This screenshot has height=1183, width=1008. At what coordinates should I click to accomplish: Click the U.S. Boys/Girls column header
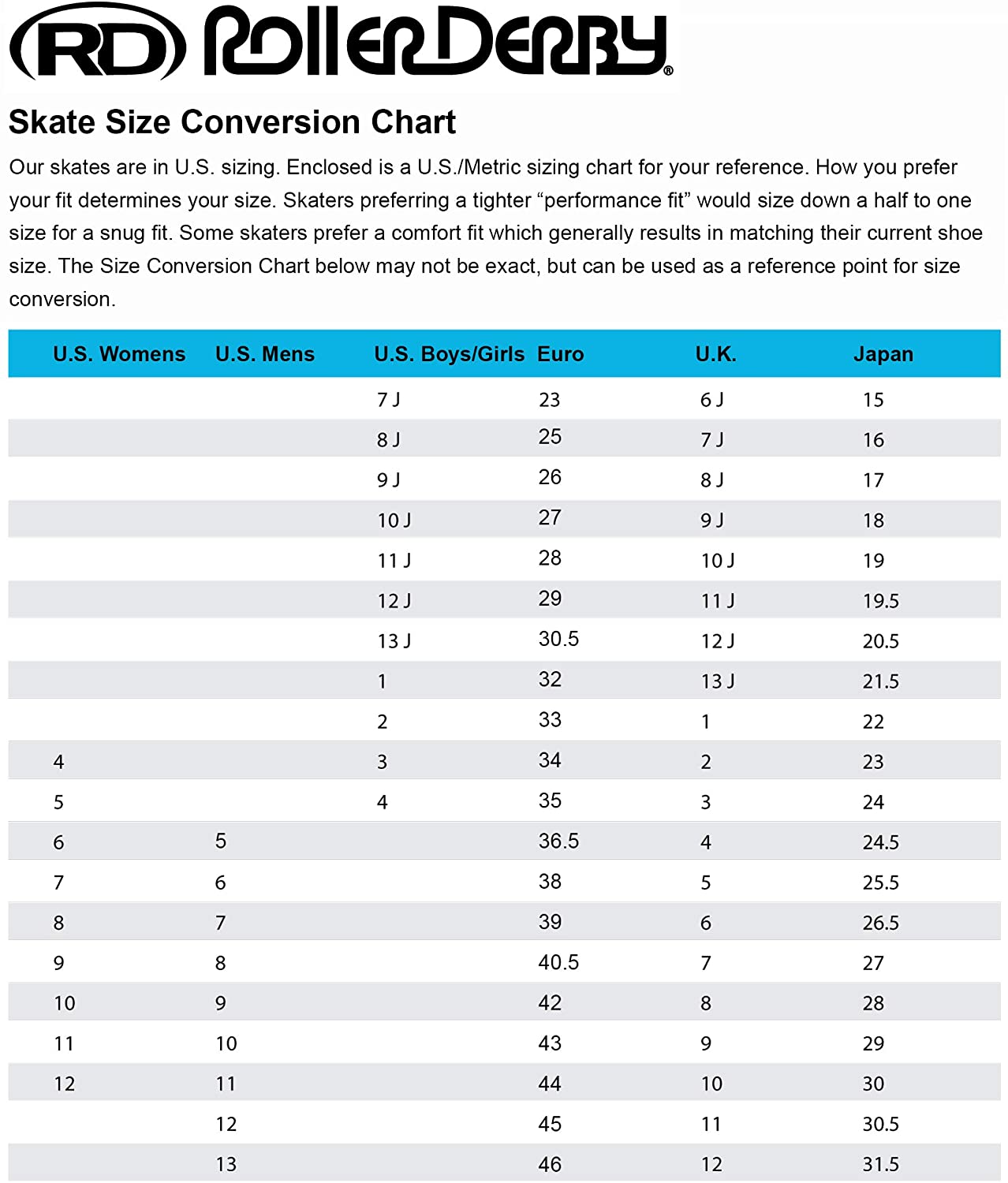click(x=449, y=354)
